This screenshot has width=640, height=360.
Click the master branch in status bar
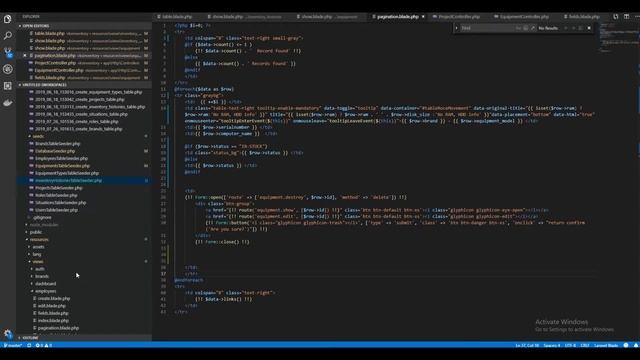tap(13, 345)
